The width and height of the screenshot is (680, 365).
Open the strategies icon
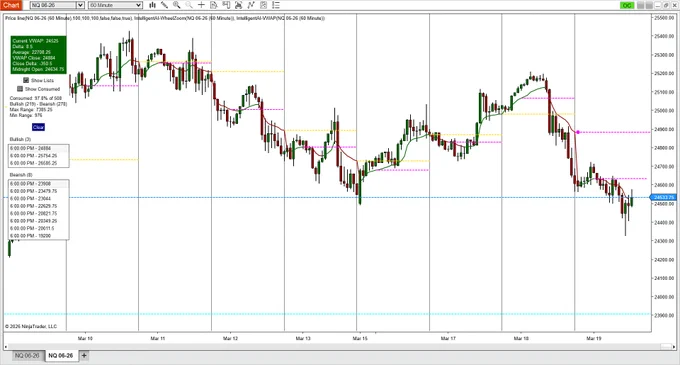click(263, 5)
